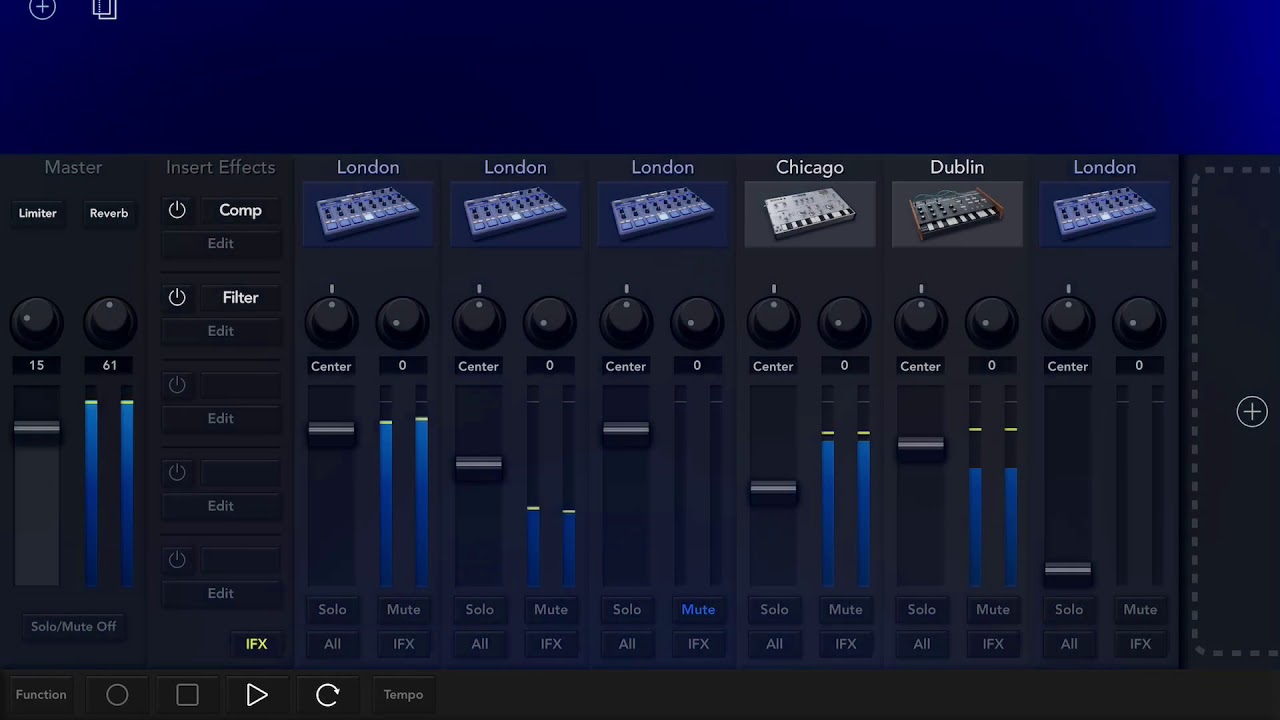The height and width of the screenshot is (720, 1280).
Task: Toggle the master Reverb
Action: 109,213
